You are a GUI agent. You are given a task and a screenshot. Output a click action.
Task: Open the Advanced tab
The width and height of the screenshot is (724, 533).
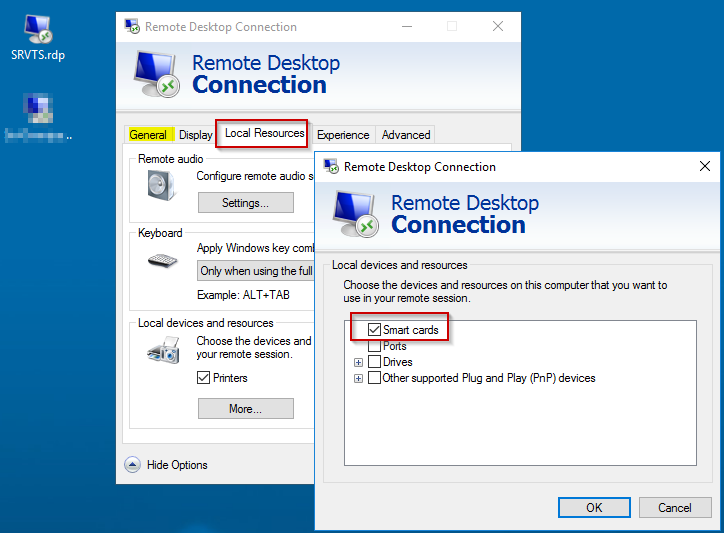406,134
